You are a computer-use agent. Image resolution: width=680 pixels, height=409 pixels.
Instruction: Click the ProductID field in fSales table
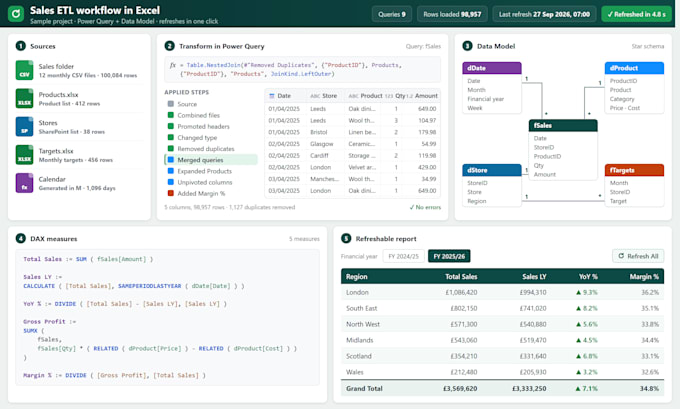click(x=547, y=156)
